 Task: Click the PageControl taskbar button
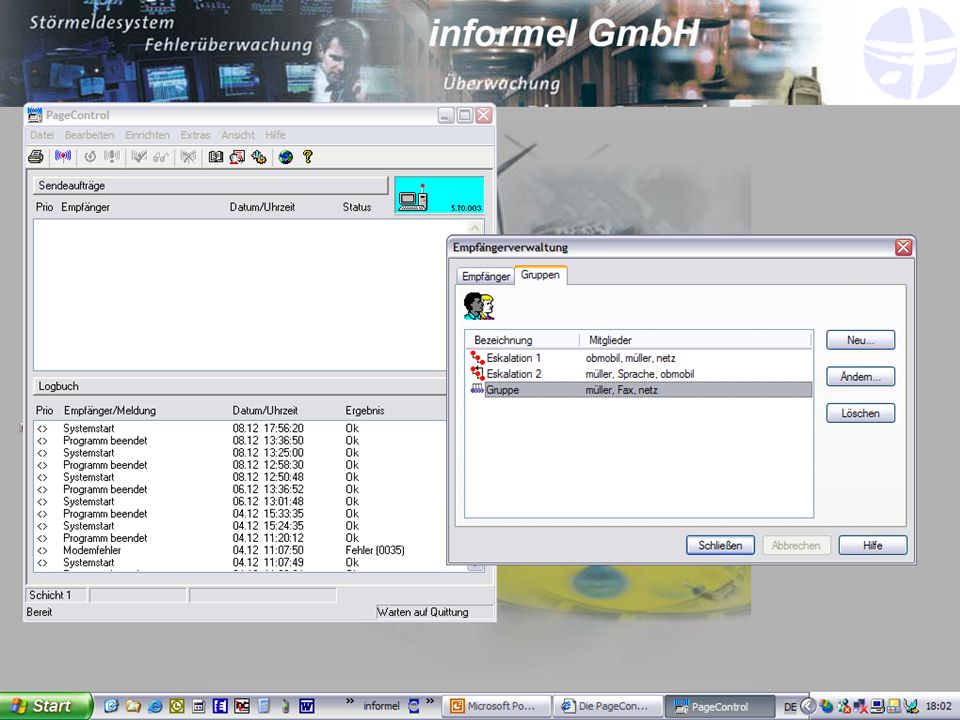[x=719, y=706]
